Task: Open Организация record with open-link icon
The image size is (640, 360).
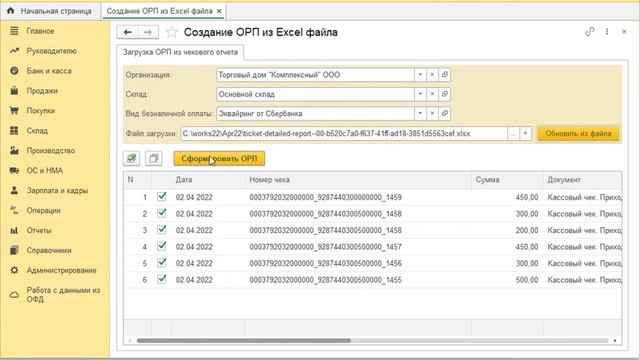Action: 444,75
